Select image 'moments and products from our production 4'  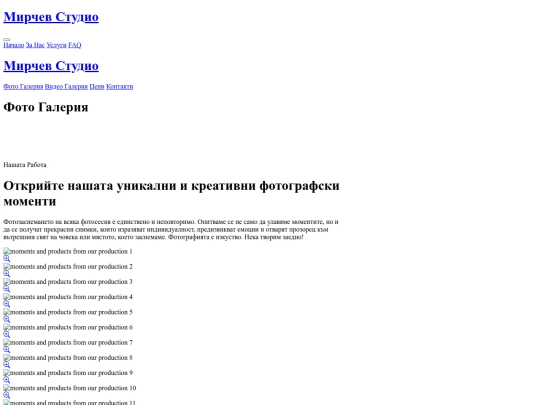pos(68,297)
